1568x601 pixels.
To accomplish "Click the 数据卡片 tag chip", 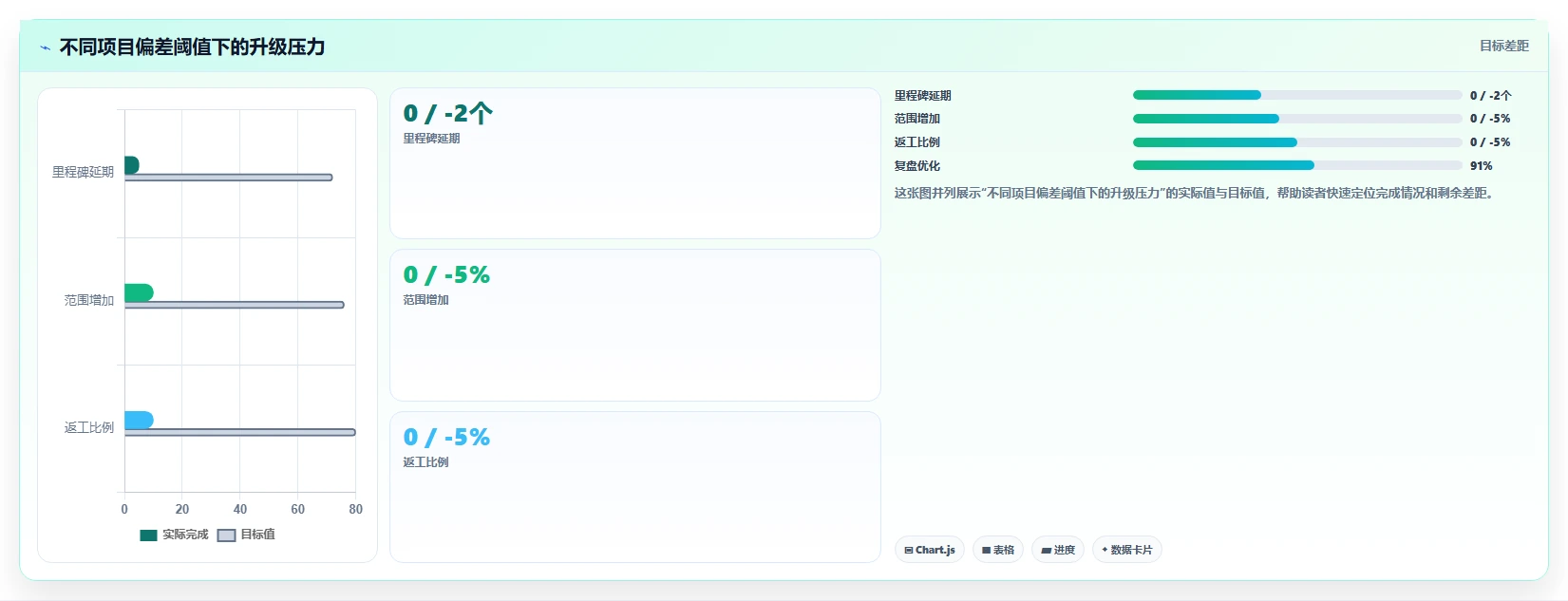I will point(1126,550).
